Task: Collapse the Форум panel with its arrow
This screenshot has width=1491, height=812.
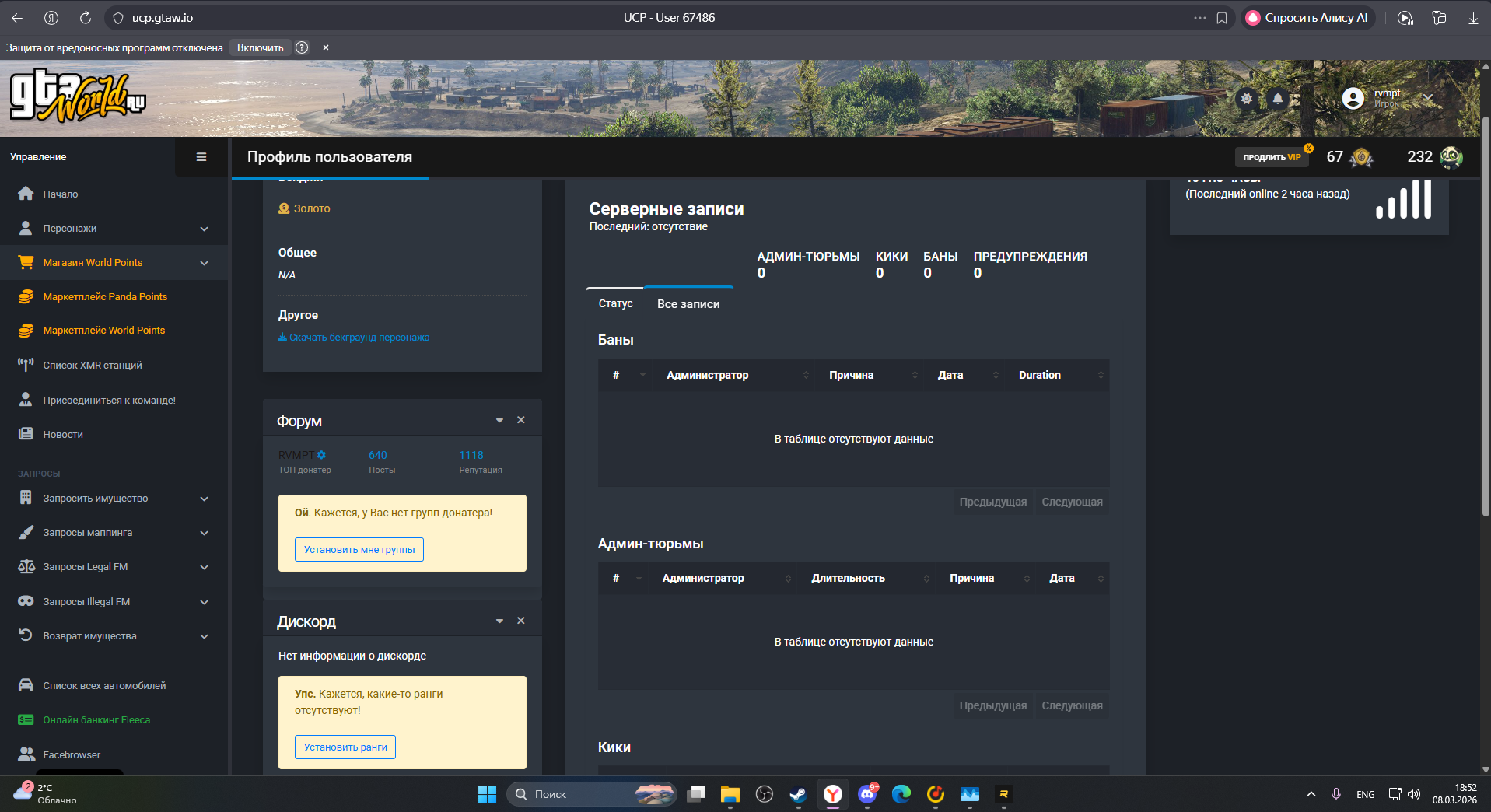Action: coord(499,421)
